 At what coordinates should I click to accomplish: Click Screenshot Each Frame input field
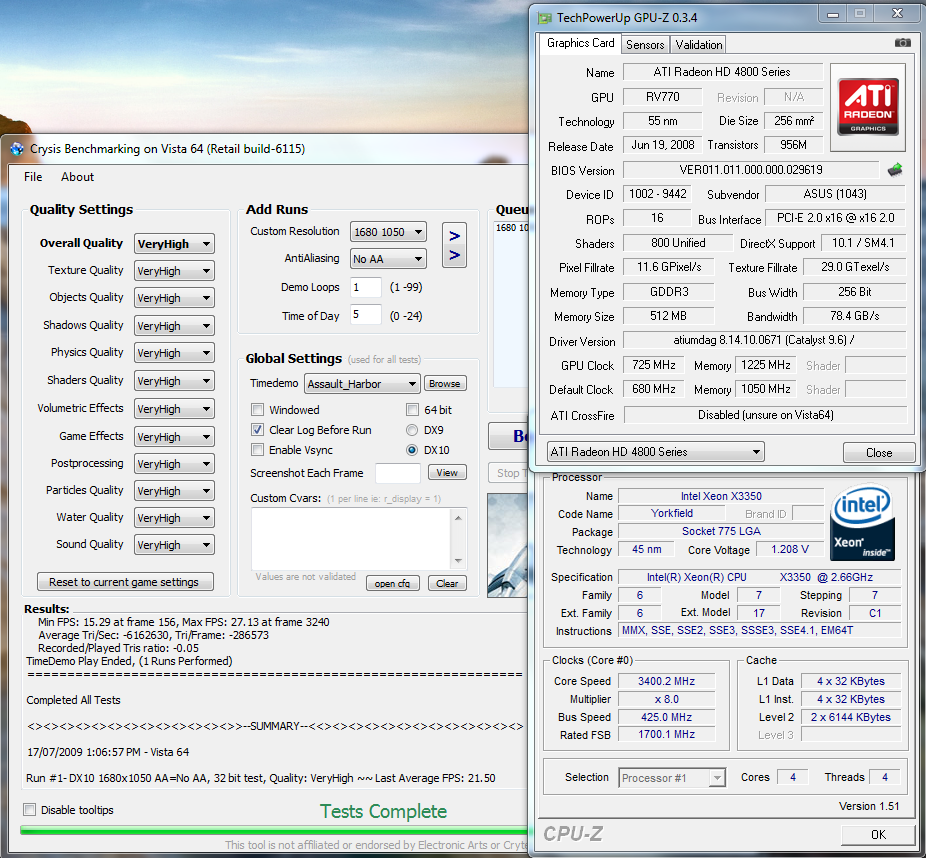coord(397,473)
